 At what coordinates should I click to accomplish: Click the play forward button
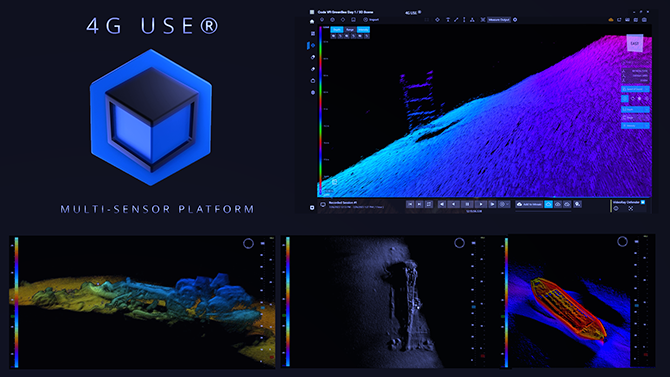(481, 204)
